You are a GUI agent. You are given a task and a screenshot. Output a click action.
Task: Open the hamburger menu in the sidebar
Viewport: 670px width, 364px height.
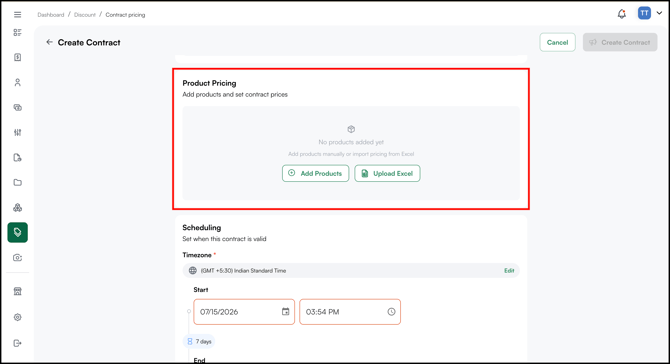coord(18,15)
